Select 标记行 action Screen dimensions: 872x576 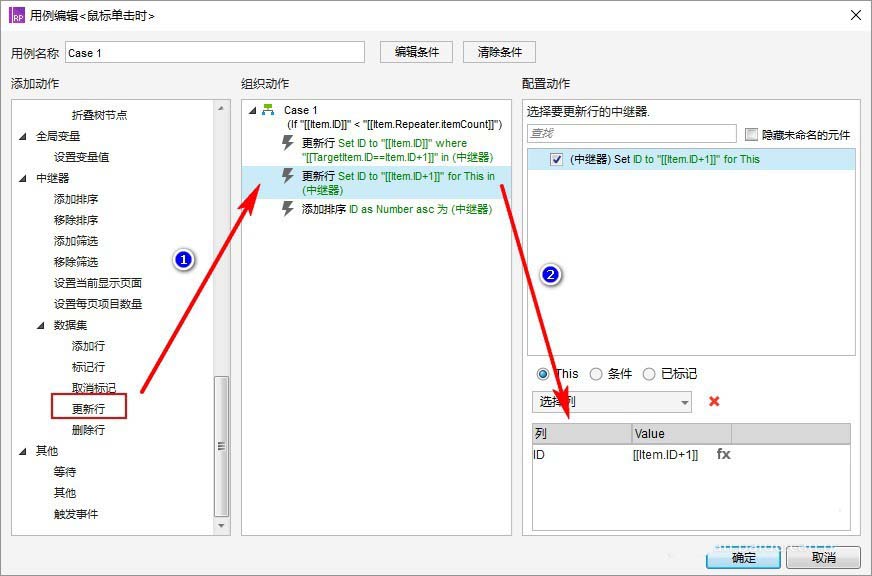(x=88, y=367)
